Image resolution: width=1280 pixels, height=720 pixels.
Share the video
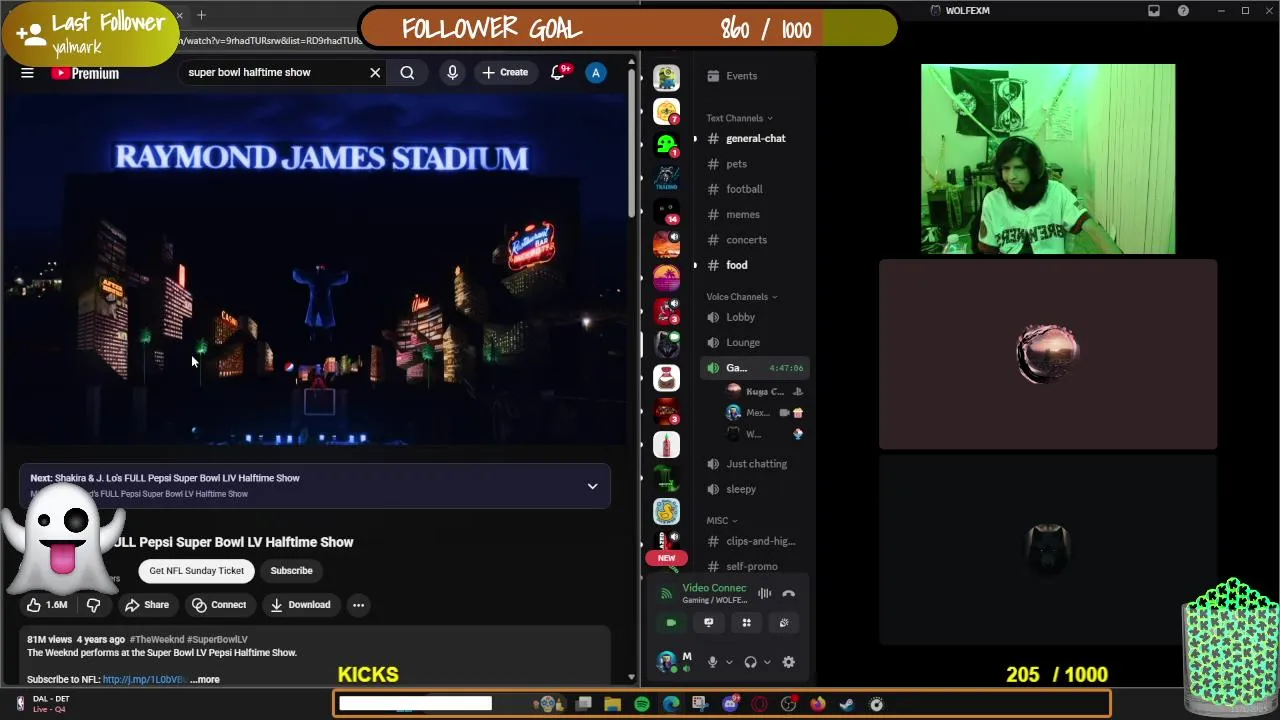pyautogui.click(x=146, y=604)
